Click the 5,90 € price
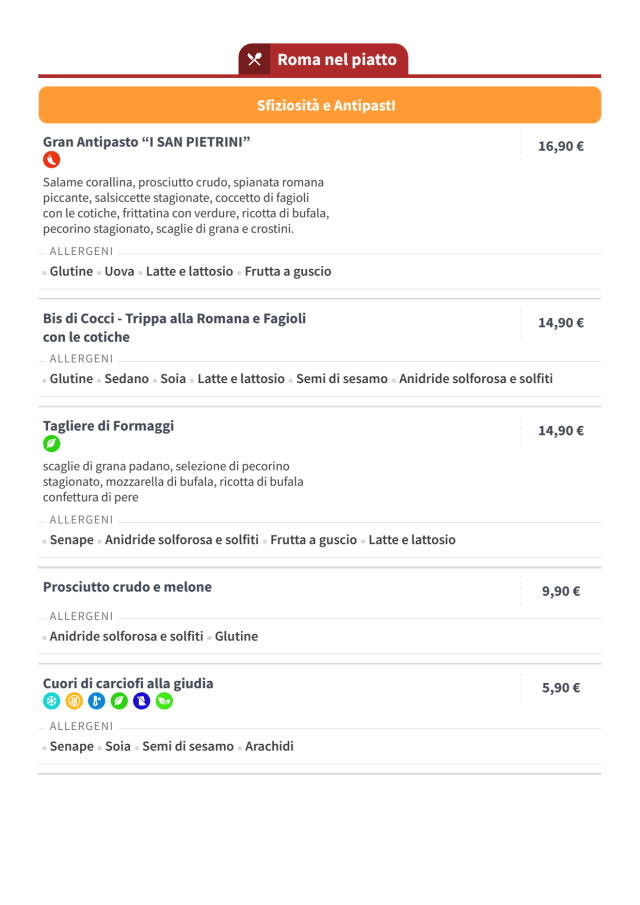 561,688
